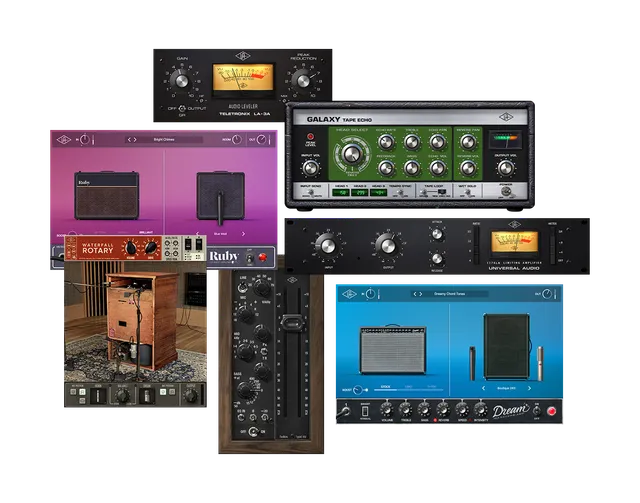The image size is (640, 503).
Task: Click the channel strip fader handle
Action: (291, 323)
